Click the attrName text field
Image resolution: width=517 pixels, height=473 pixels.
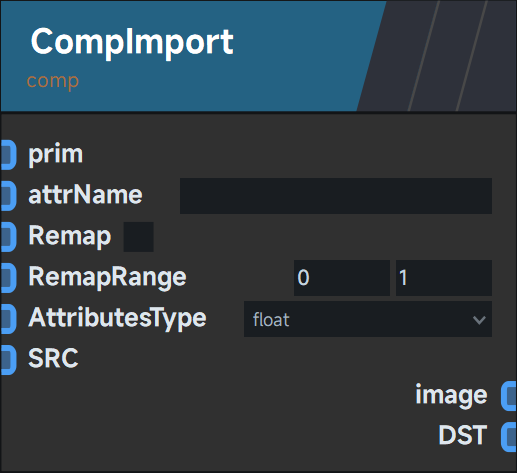coord(336,196)
